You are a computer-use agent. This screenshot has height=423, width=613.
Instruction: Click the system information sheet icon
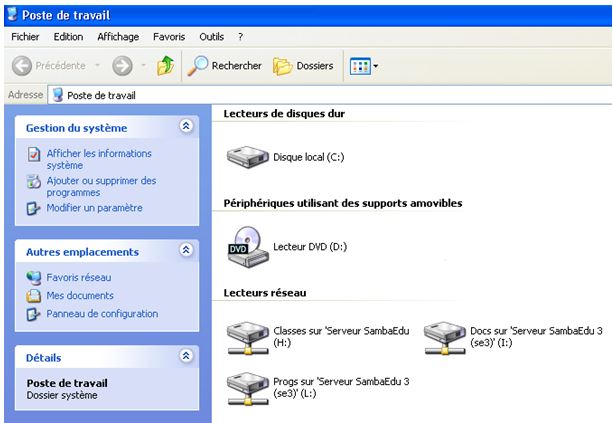click(x=34, y=154)
